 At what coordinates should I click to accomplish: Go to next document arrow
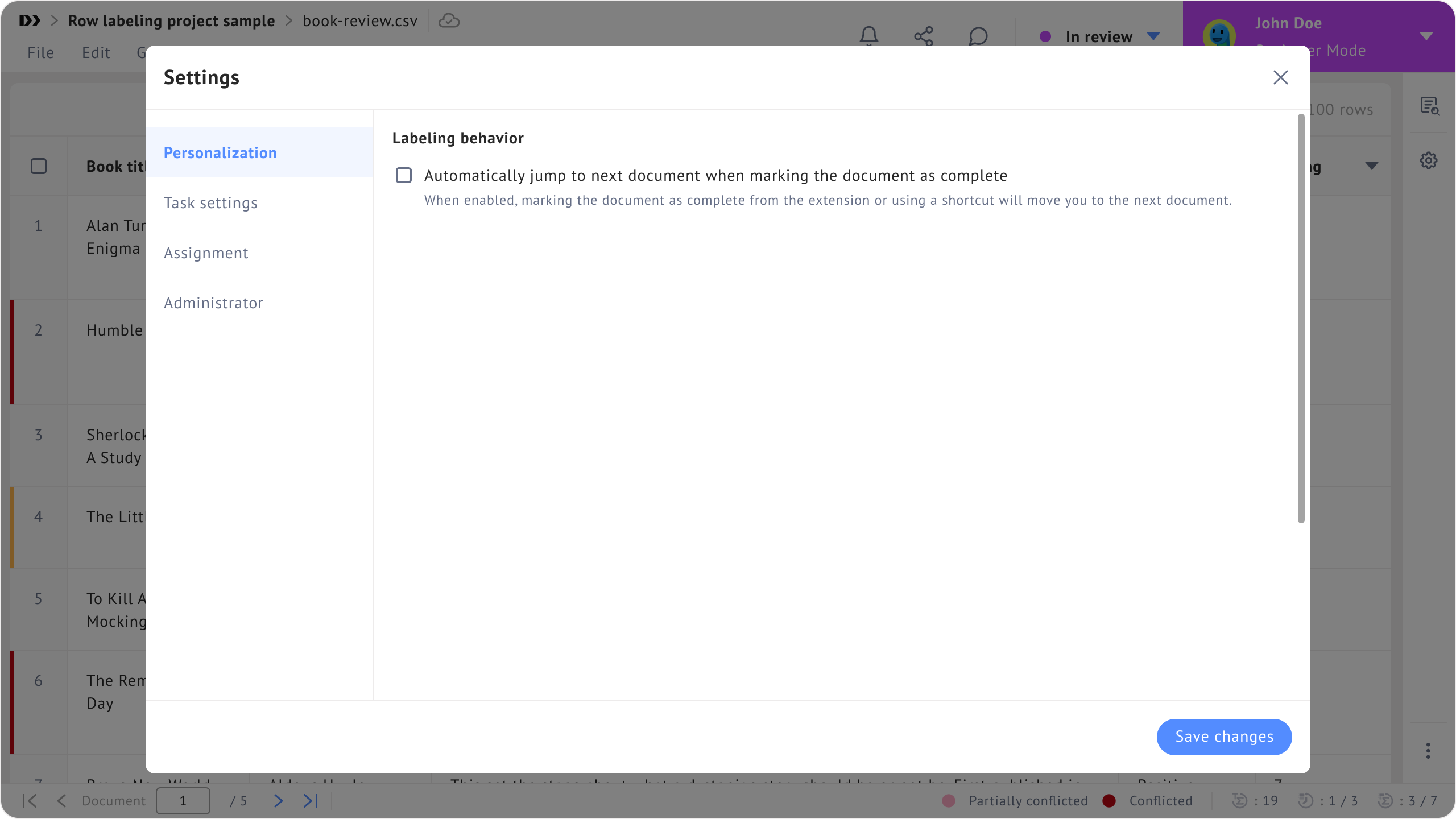278,801
